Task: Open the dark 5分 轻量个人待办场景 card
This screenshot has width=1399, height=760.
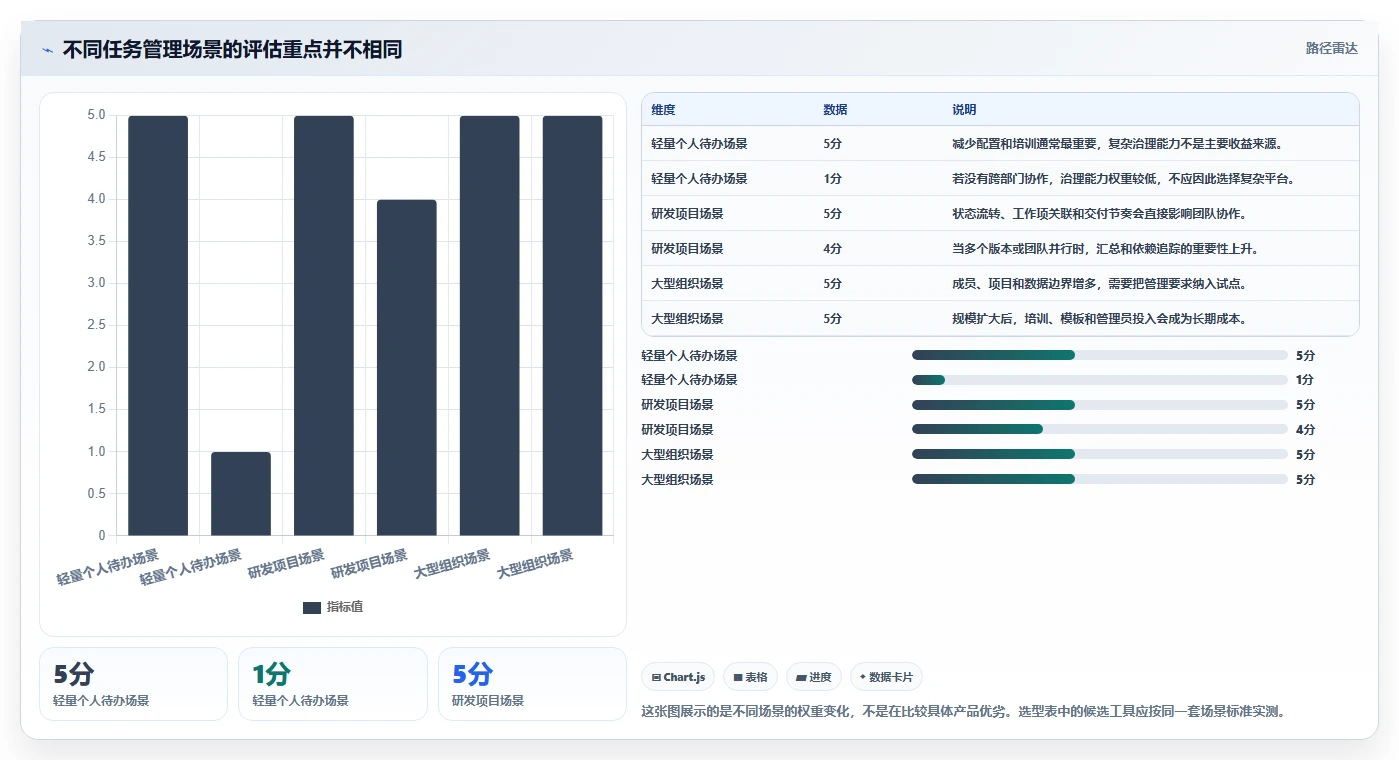Action: (x=133, y=684)
